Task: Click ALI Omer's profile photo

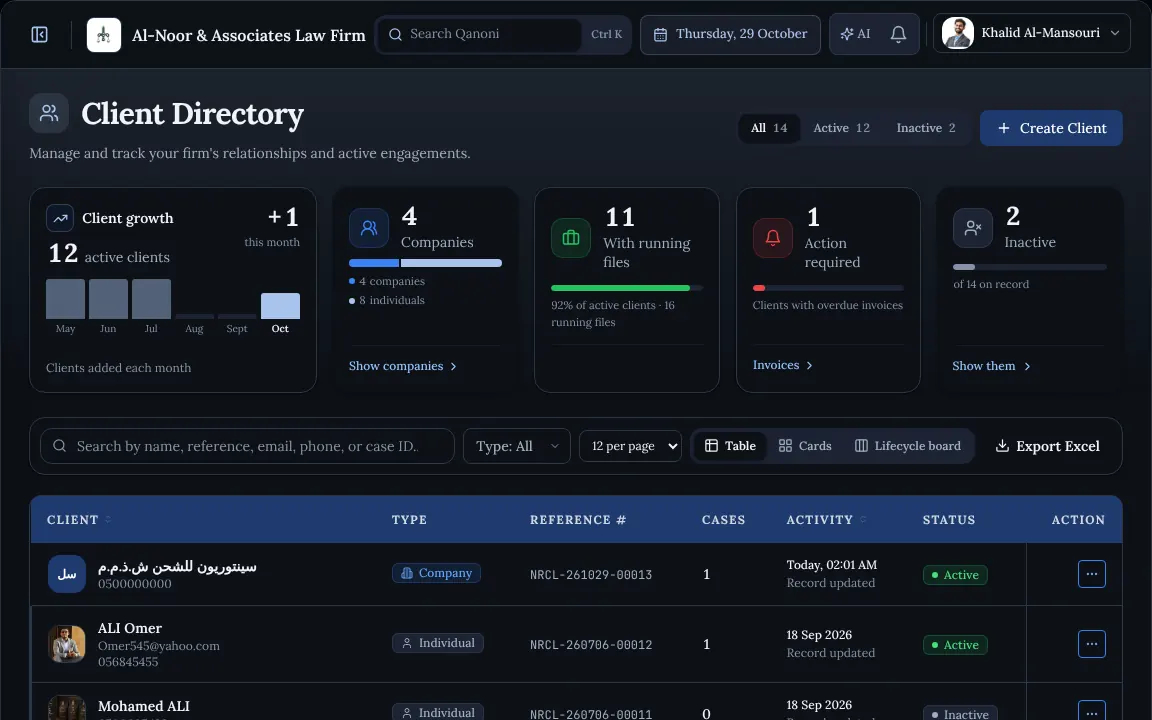Action: click(x=67, y=644)
